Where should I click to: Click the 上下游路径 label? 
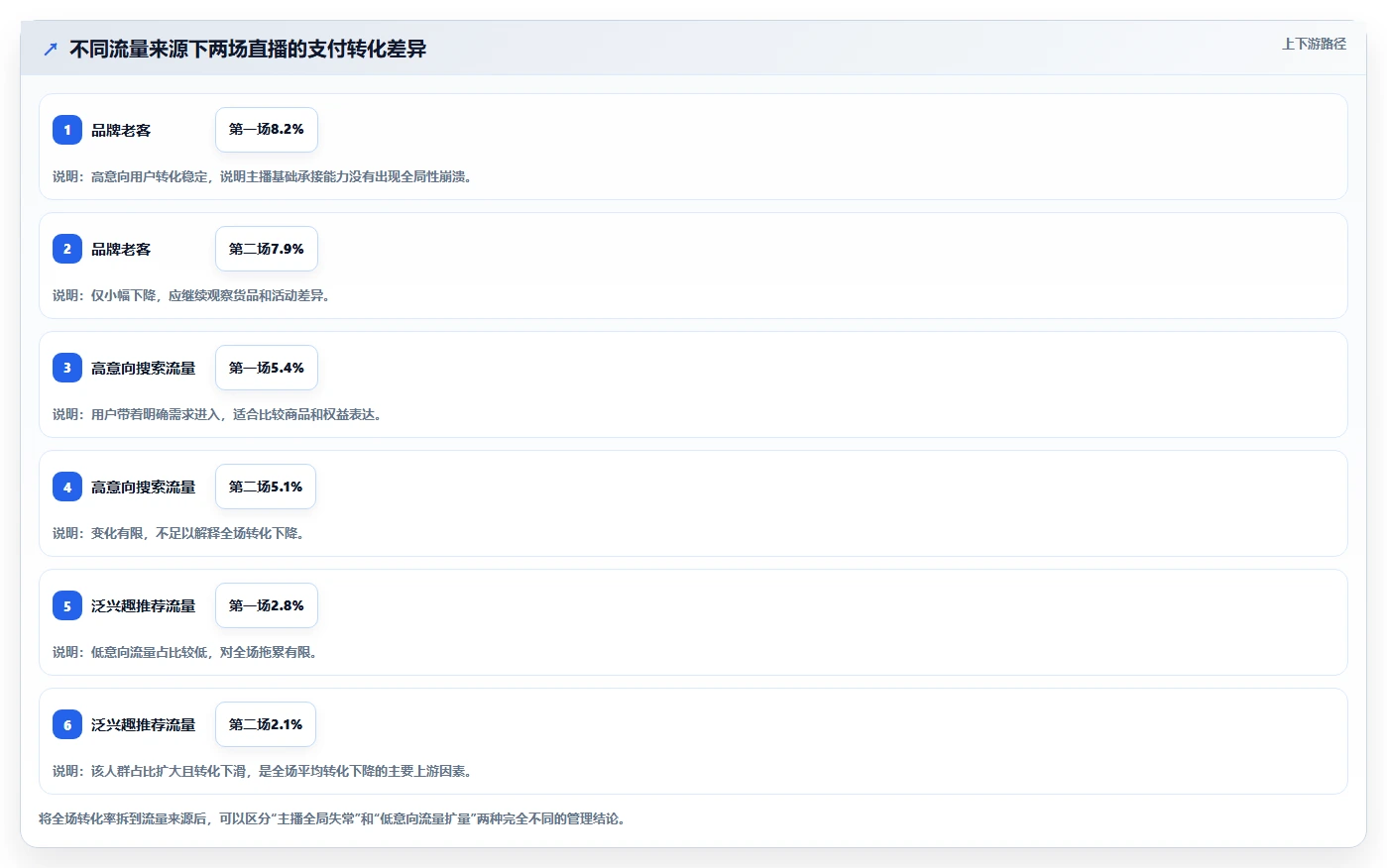pos(1314,44)
